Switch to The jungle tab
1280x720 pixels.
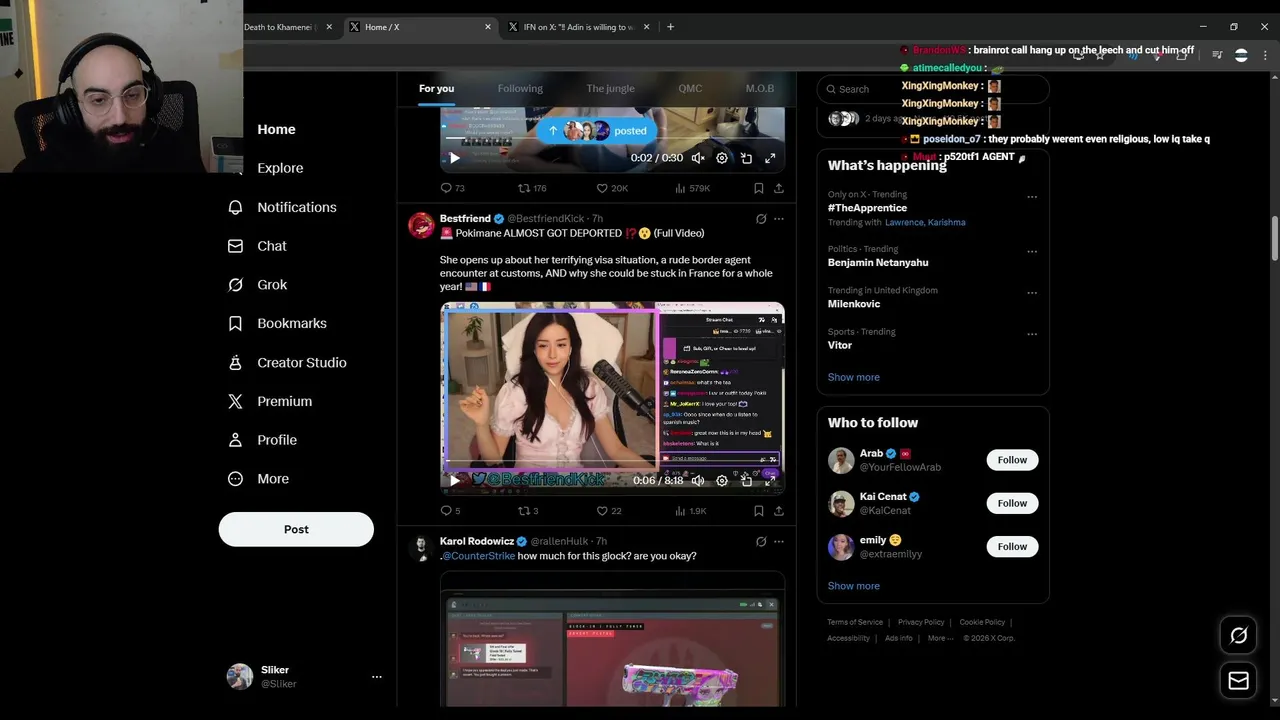click(x=610, y=89)
